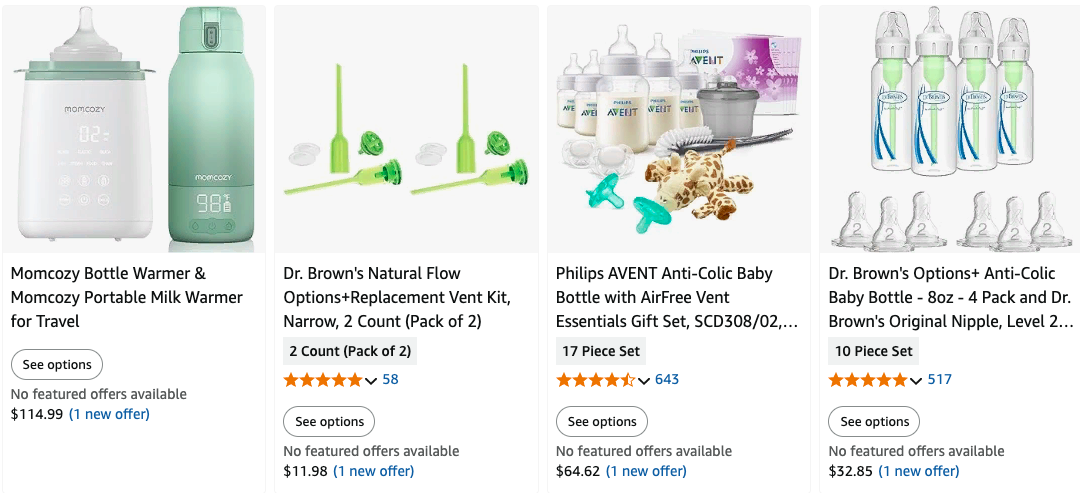Image resolution: width=1080 pixels, height=493 pixels.
Task: Open the Momcozy Bottle Warmer product image
Action: [134, 130]
